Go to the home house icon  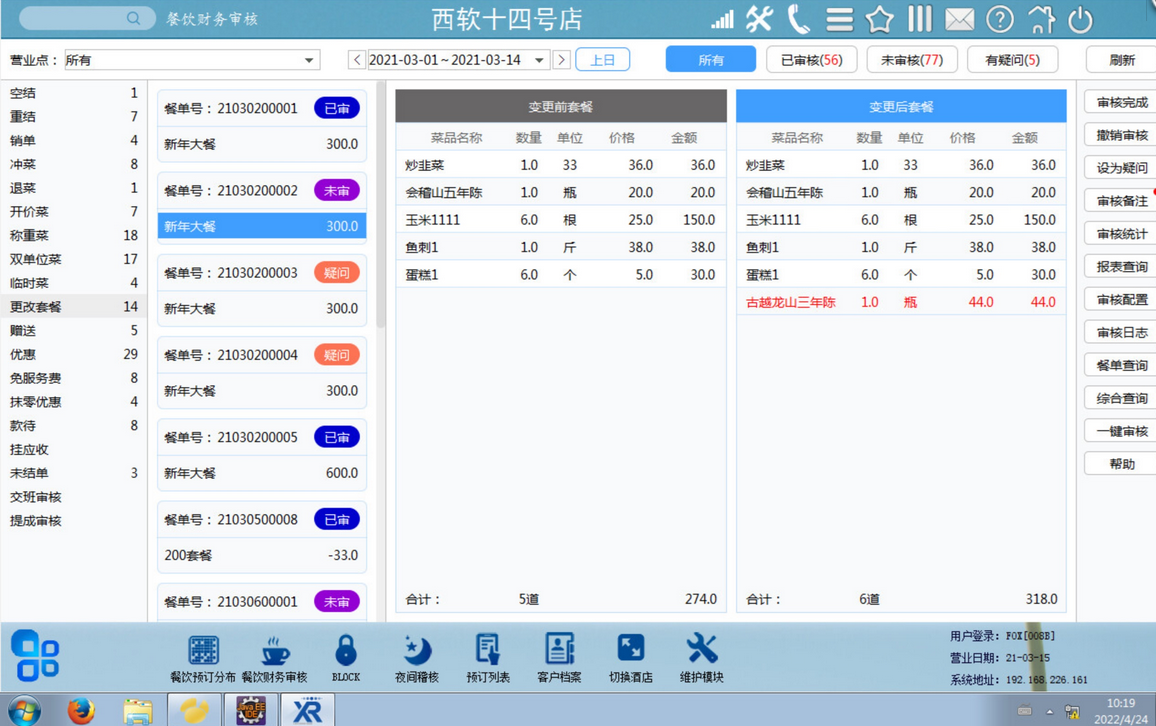1040,20
